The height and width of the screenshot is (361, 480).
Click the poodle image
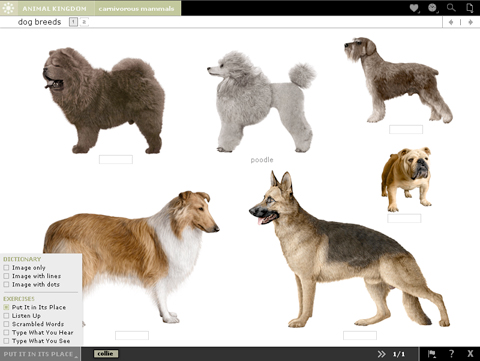pos(262,102)
